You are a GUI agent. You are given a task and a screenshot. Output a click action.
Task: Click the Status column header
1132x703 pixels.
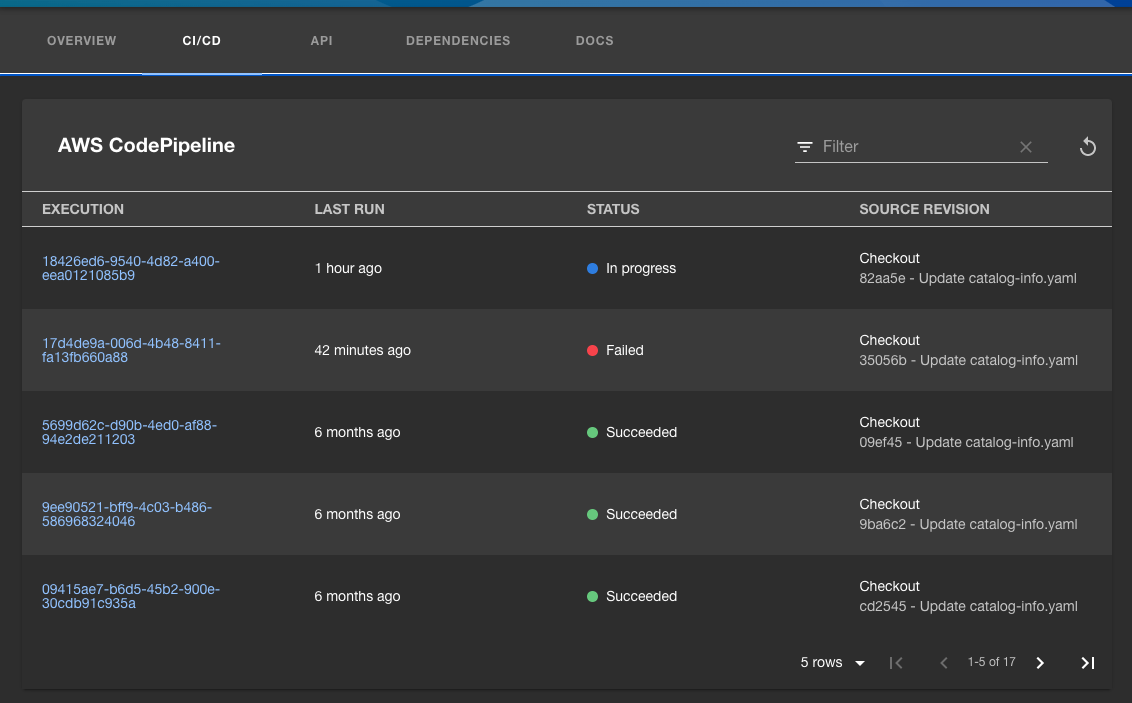pyautogui.click(x=613, y=209)
